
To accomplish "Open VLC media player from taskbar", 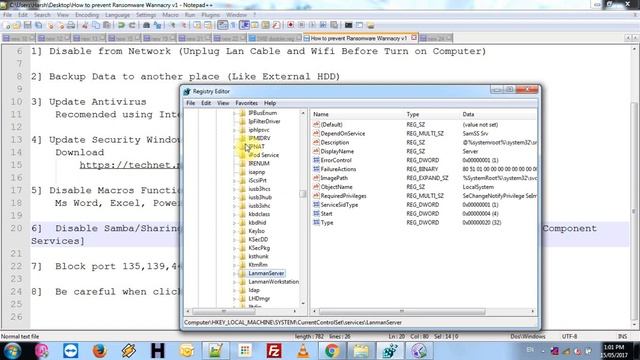I will click(x=303, y=351).
